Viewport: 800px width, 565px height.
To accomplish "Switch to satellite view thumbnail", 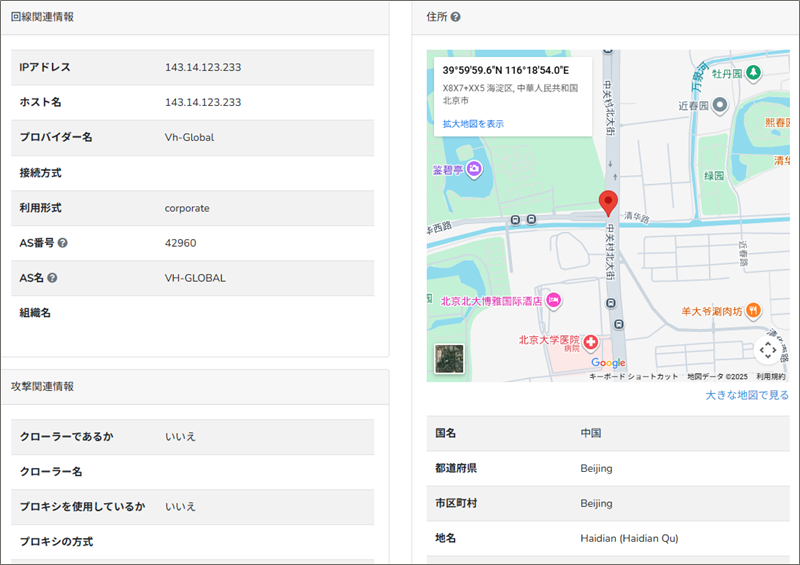I will tap(449, 359).
